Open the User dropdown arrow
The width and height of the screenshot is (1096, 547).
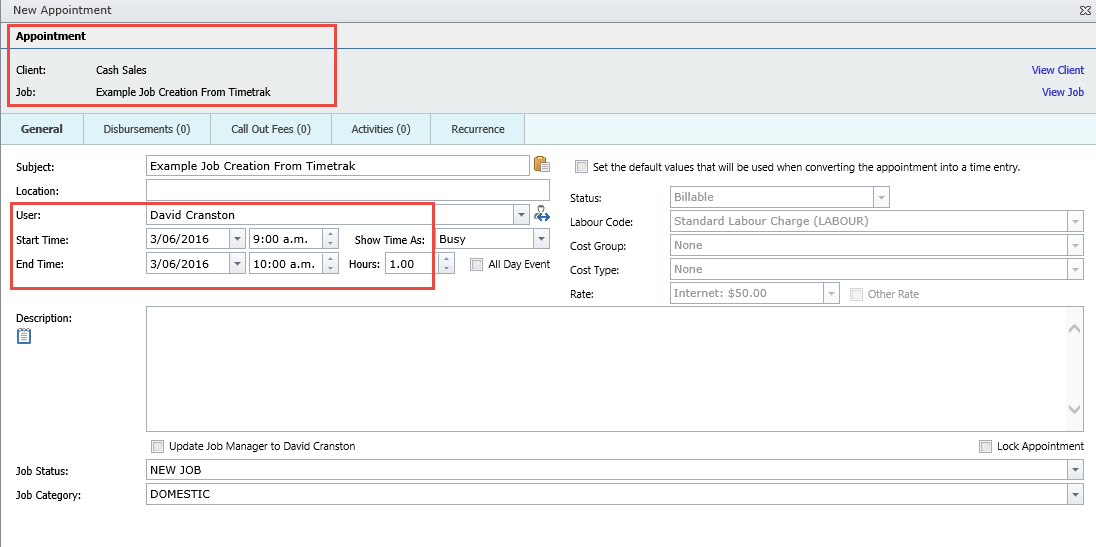click(521, 214)
